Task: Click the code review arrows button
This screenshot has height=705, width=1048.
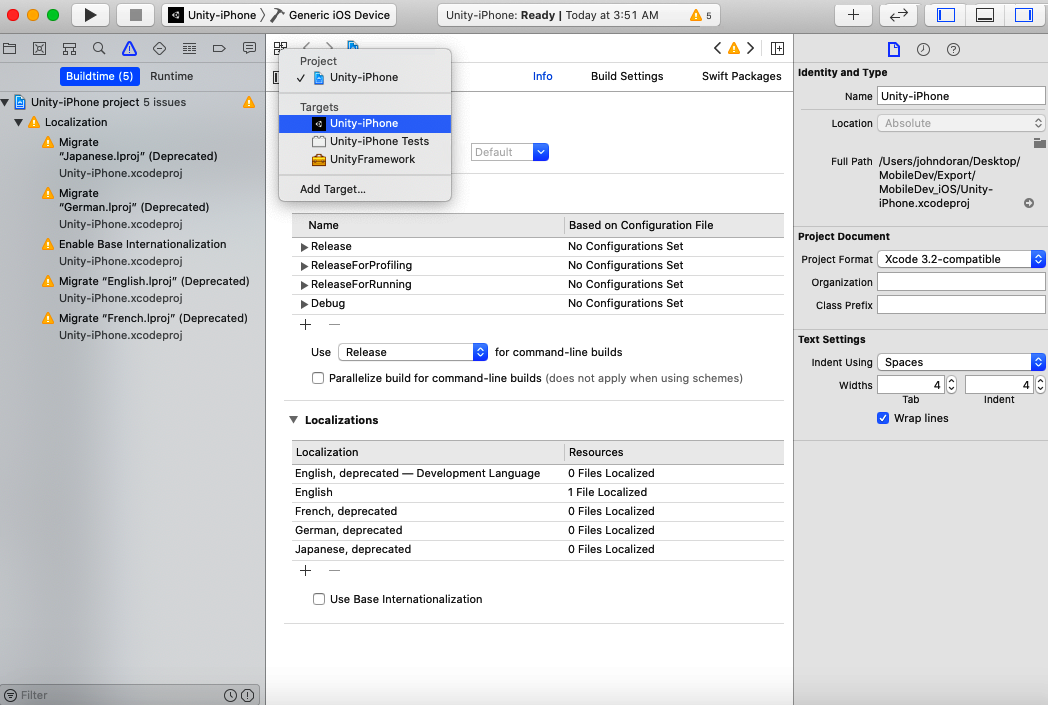Action: pos(898,15)
